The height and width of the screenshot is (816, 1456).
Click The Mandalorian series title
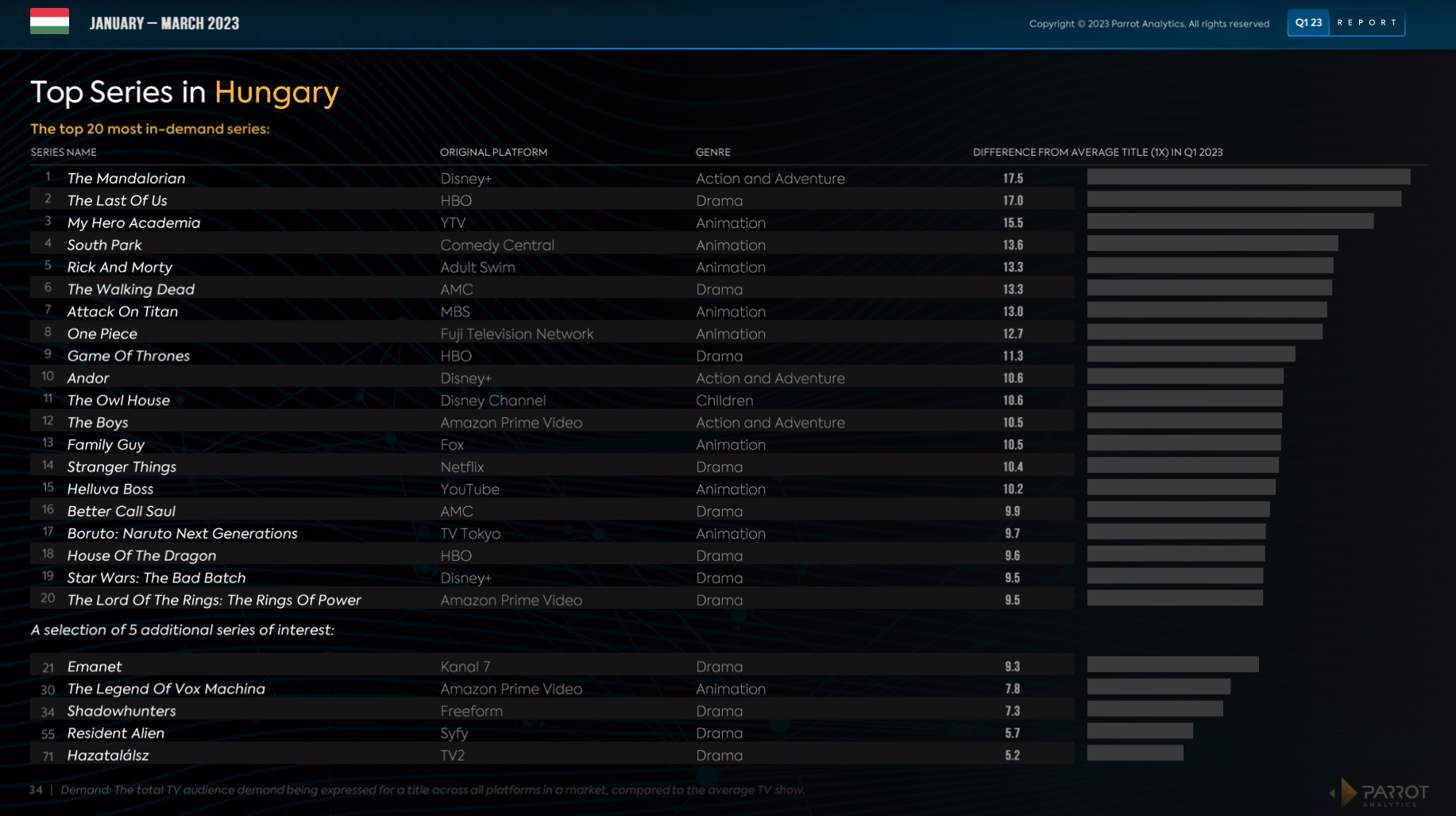[126, 179]
